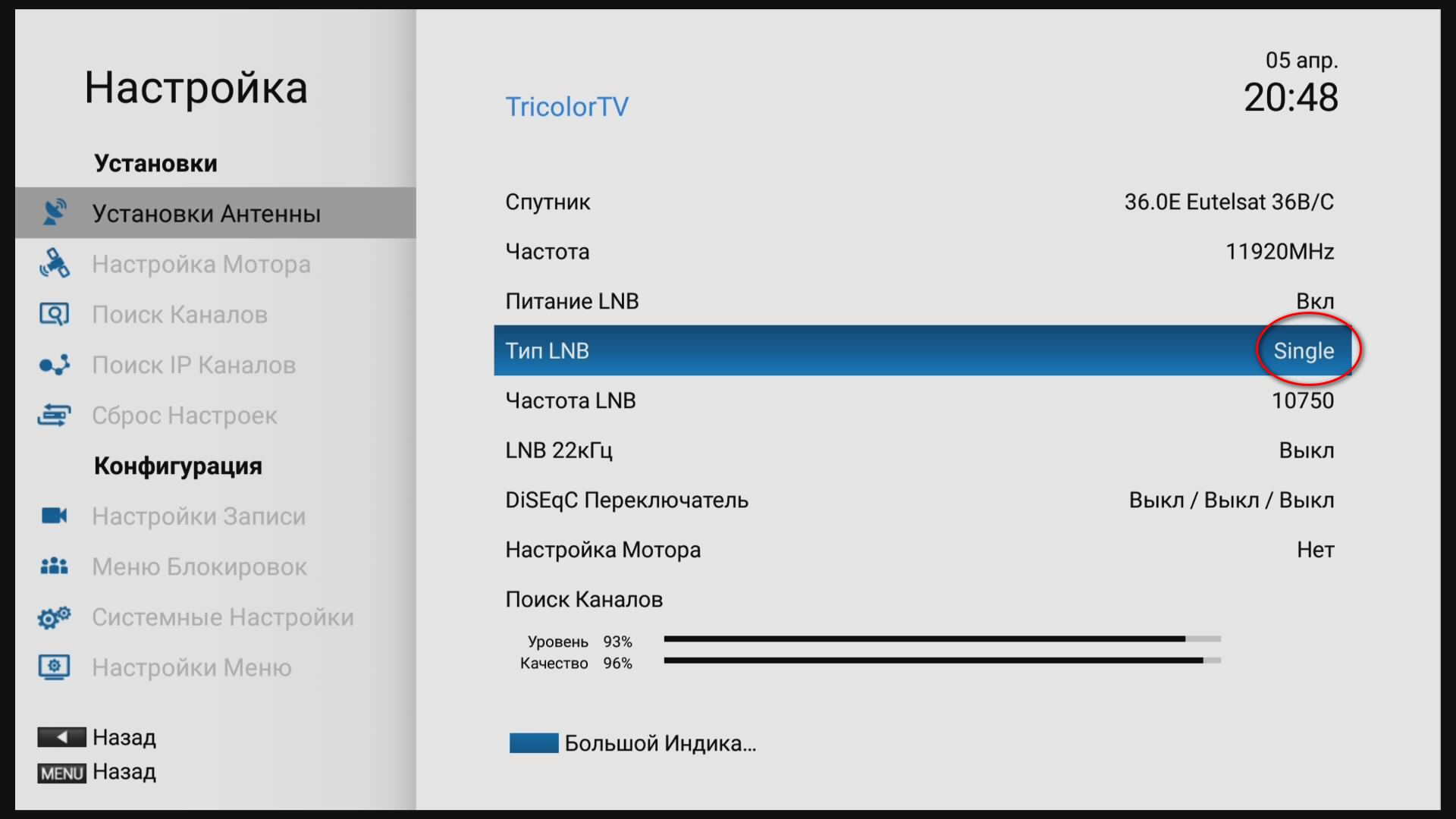The width and height of the screenshot is (1456, 819).
Task: Toggle Настройка Мотора value Нет
Action: 1316,550
